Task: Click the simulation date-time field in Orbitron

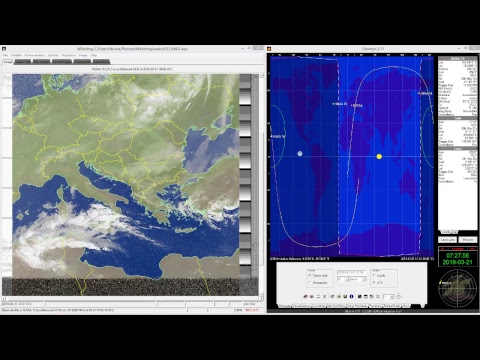Action: coord(352,272)
